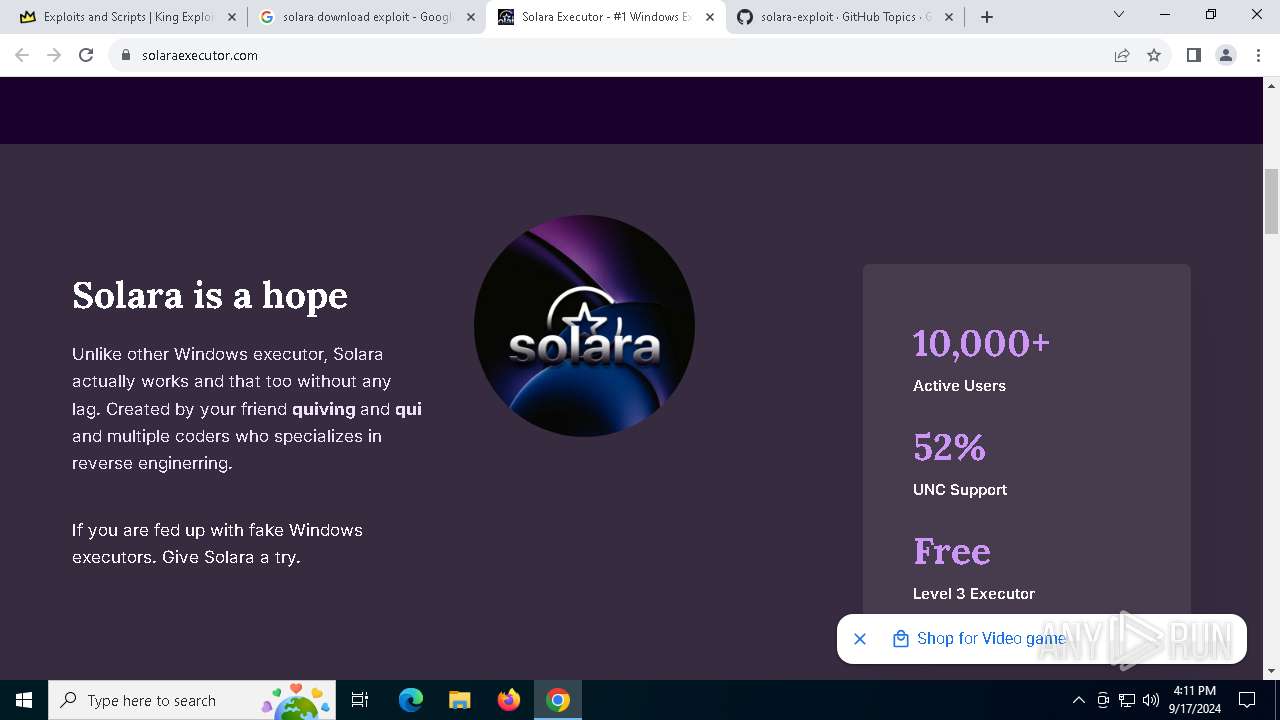Open Shop for Video game suggestion
The image size is (1280, 720).
pyautogui.click(x=980, y=639)
